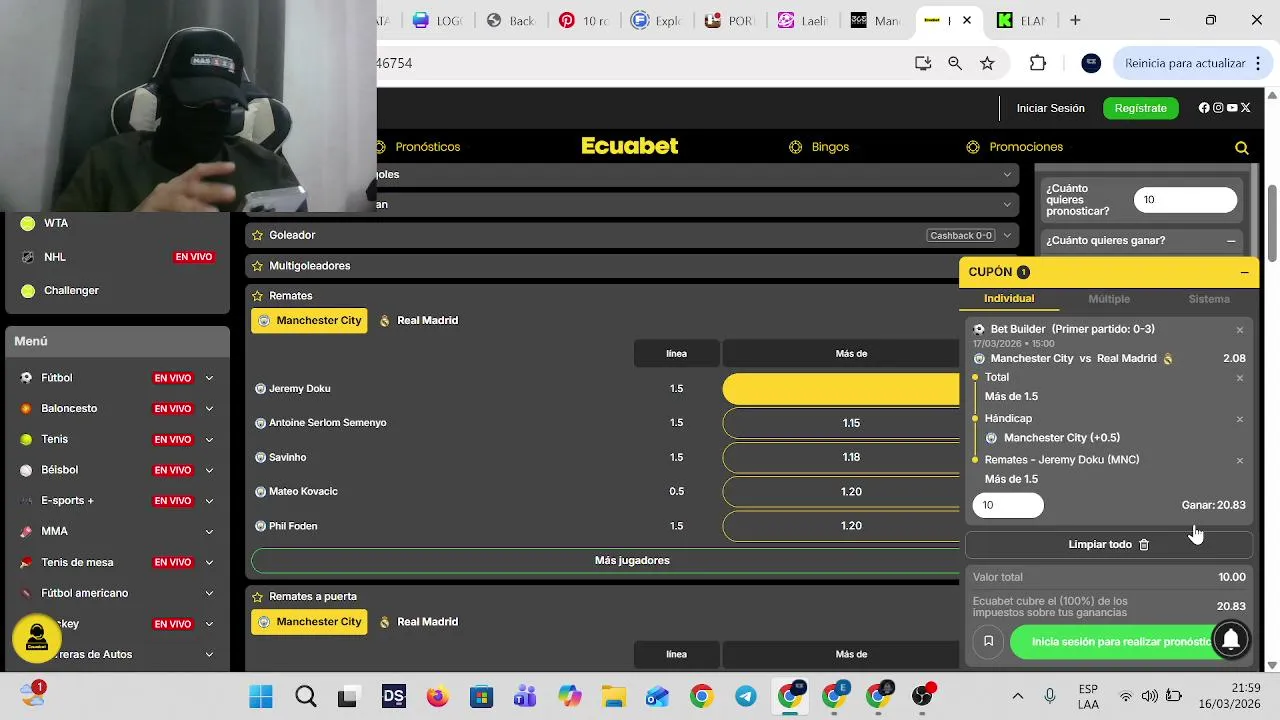The height and width of the screenshot is (720, 1280).
Task: Open the support agent chat icon
Action: point(37,637)
